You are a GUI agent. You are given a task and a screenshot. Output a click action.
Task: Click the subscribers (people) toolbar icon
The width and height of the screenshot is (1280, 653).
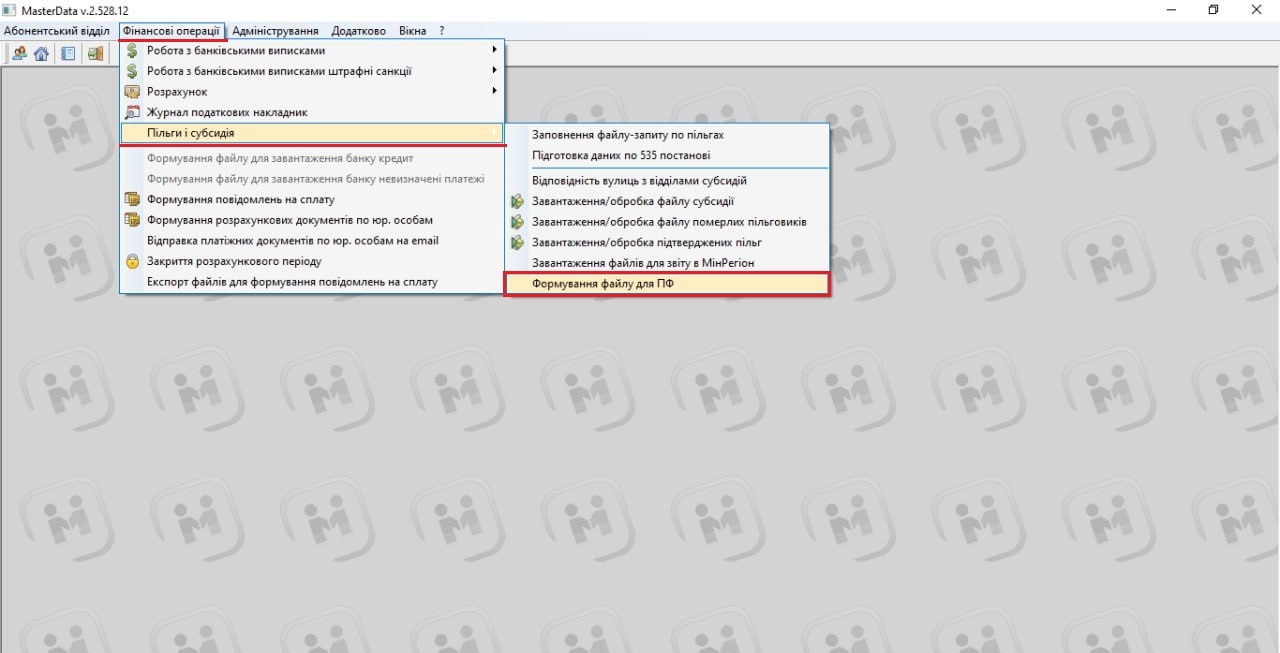point(19,54)
